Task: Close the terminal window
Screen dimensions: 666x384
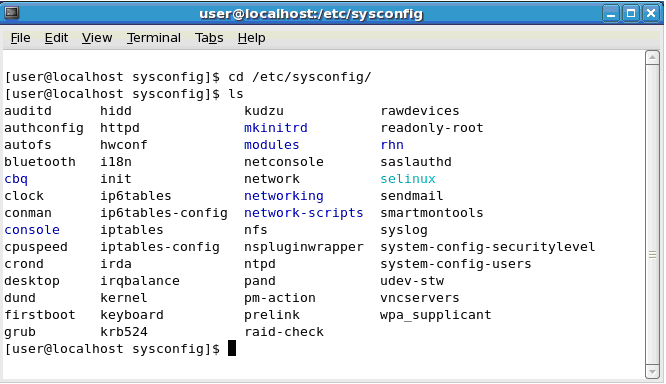Action: pos(651,14)
